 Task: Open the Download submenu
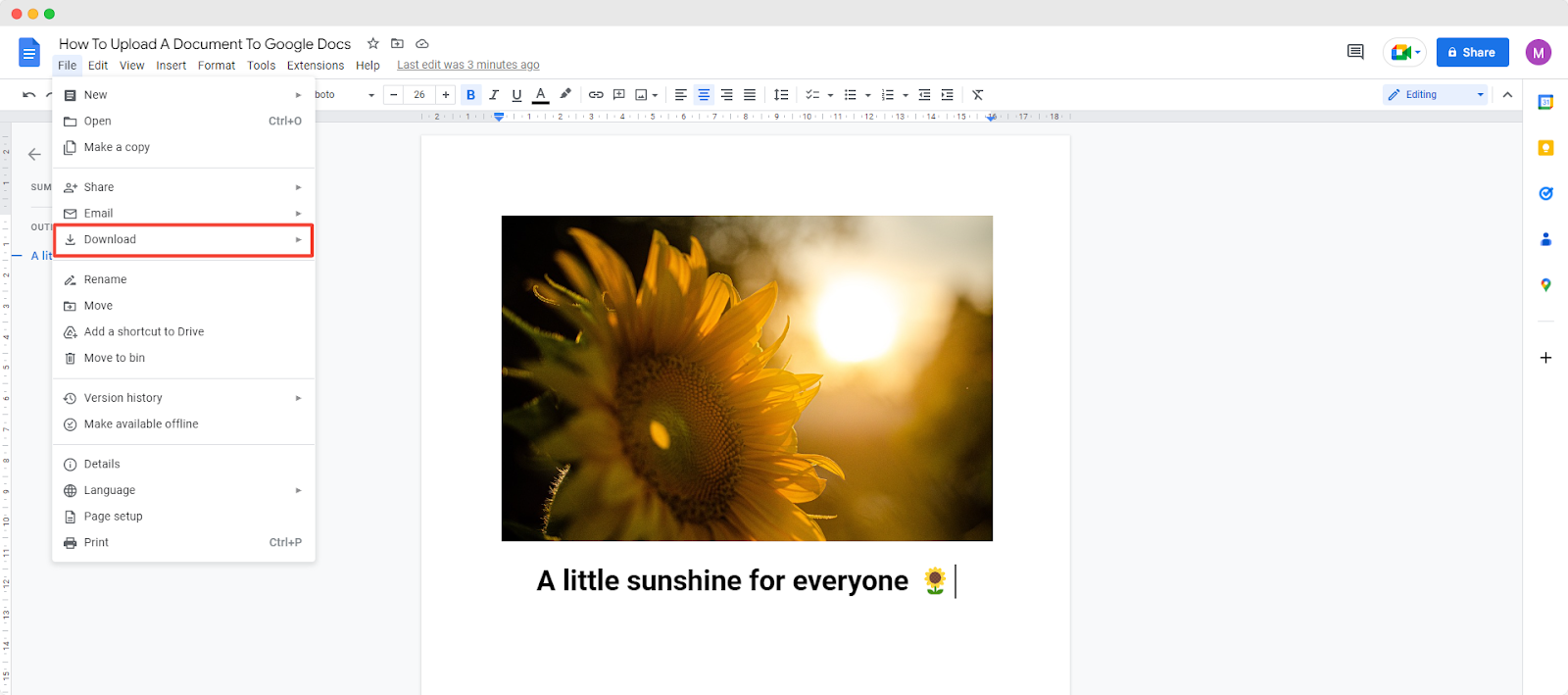coord(183,240)
